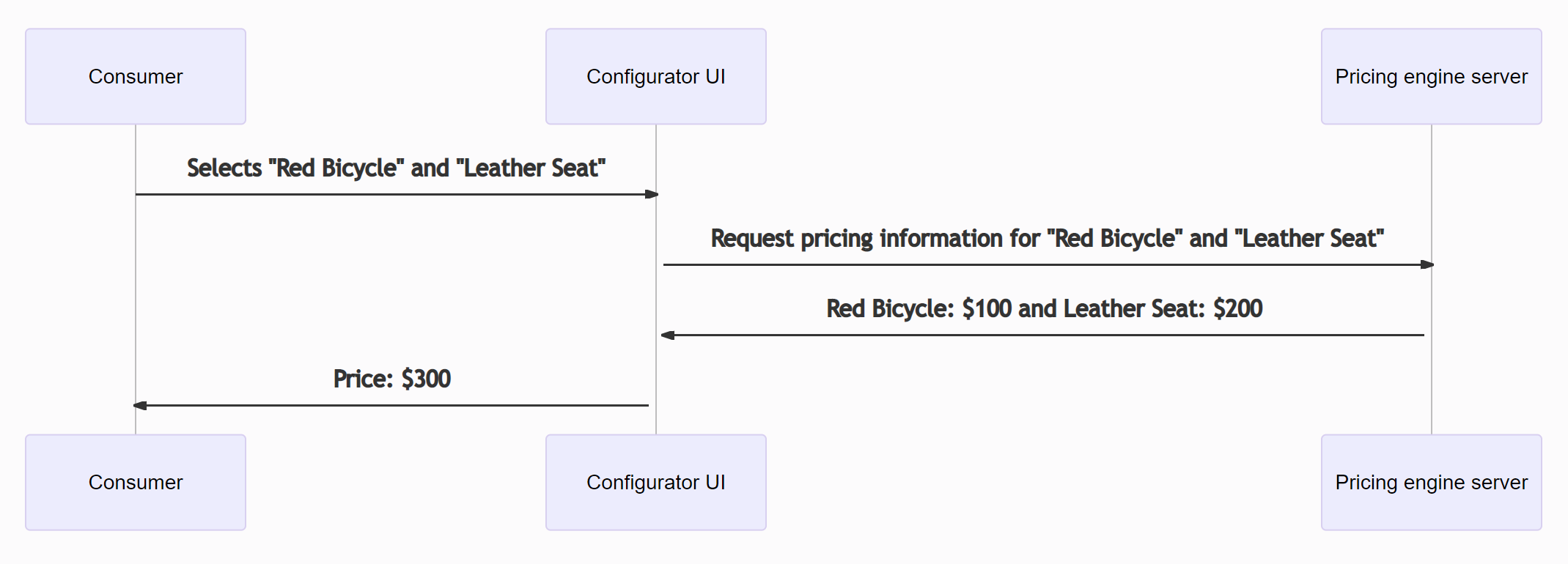Screen dimensions: 1568x564
Task: Click the 'Selects "Red Bicycle" and "Leather Seat"' message label
Action: pos(396,168)
